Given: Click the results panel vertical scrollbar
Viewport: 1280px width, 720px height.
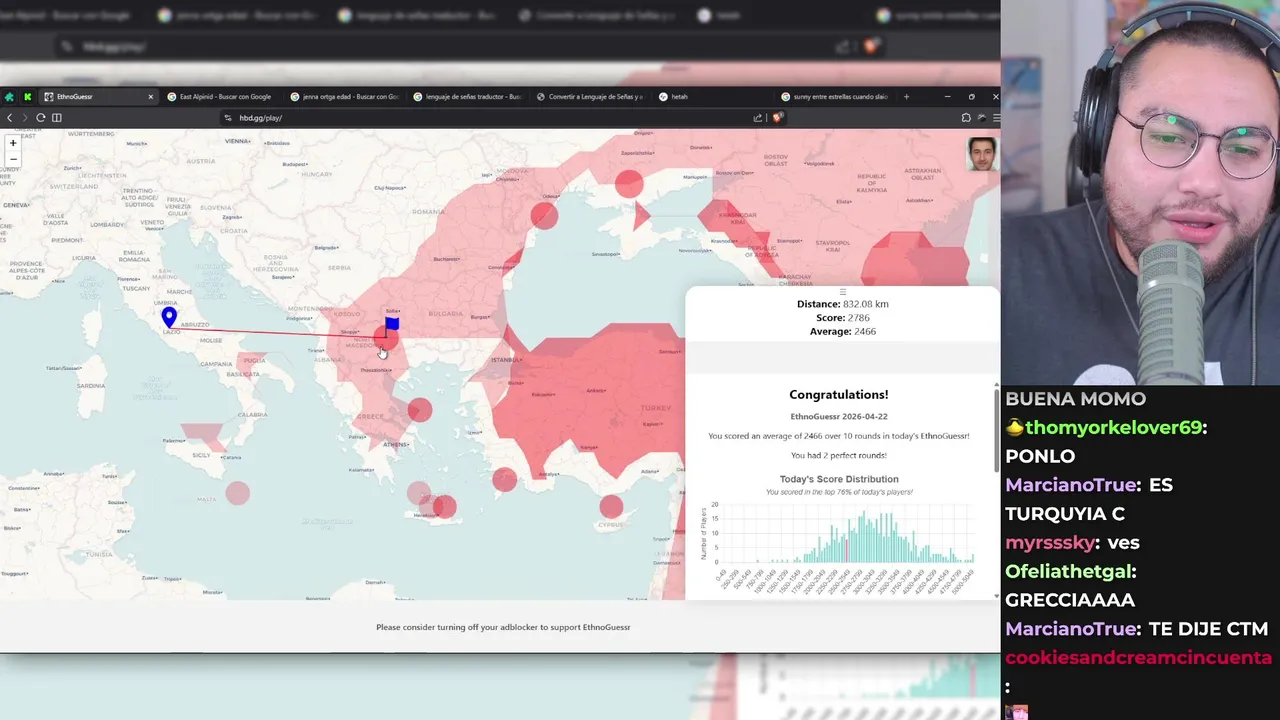Looking at the screenshot, I should point(996,430).
